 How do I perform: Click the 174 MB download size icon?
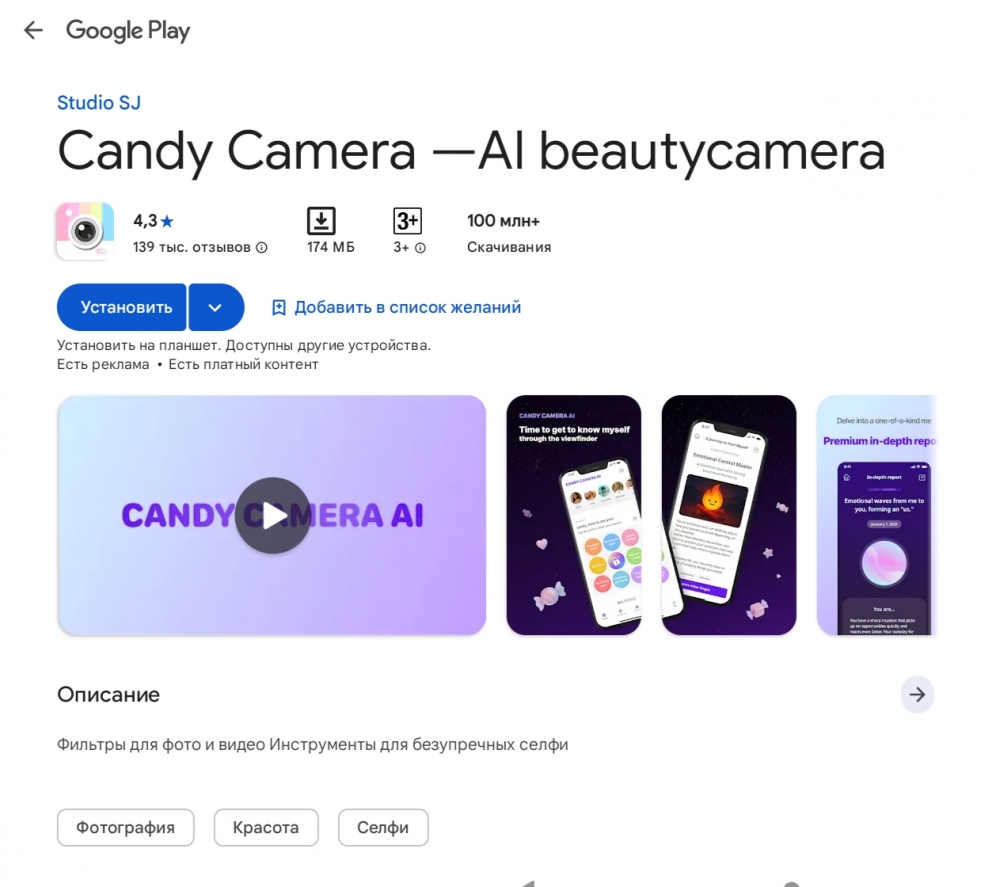point(321,221)
